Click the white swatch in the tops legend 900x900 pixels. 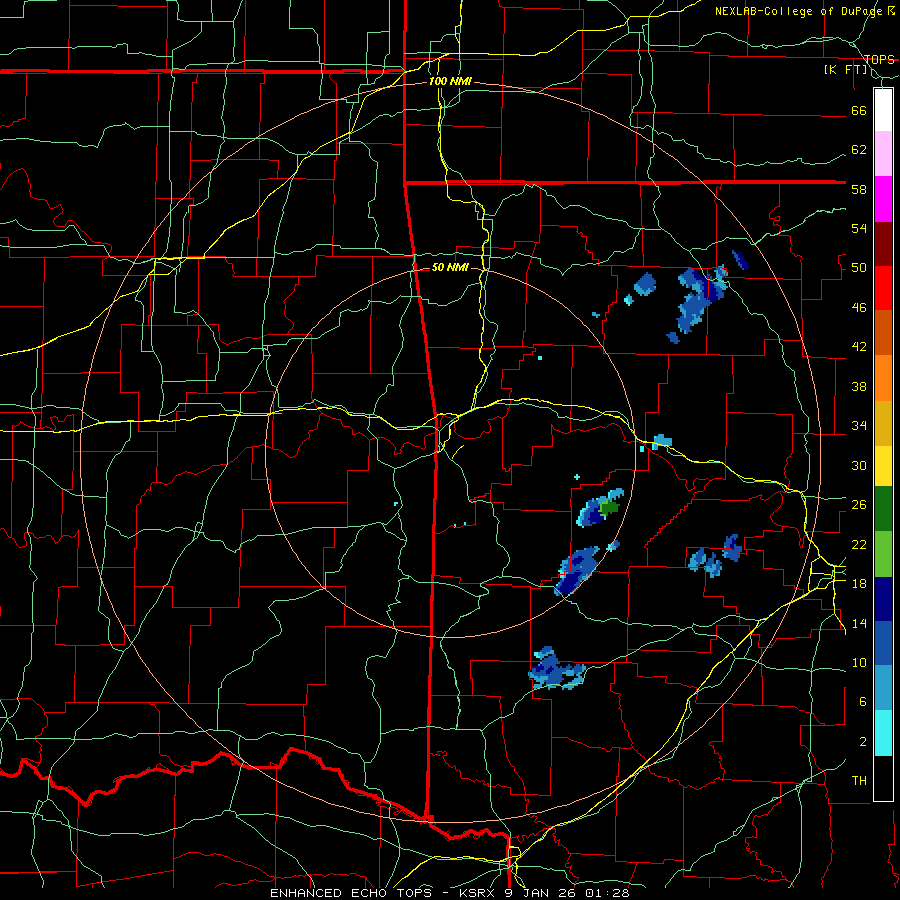(883, 110)
